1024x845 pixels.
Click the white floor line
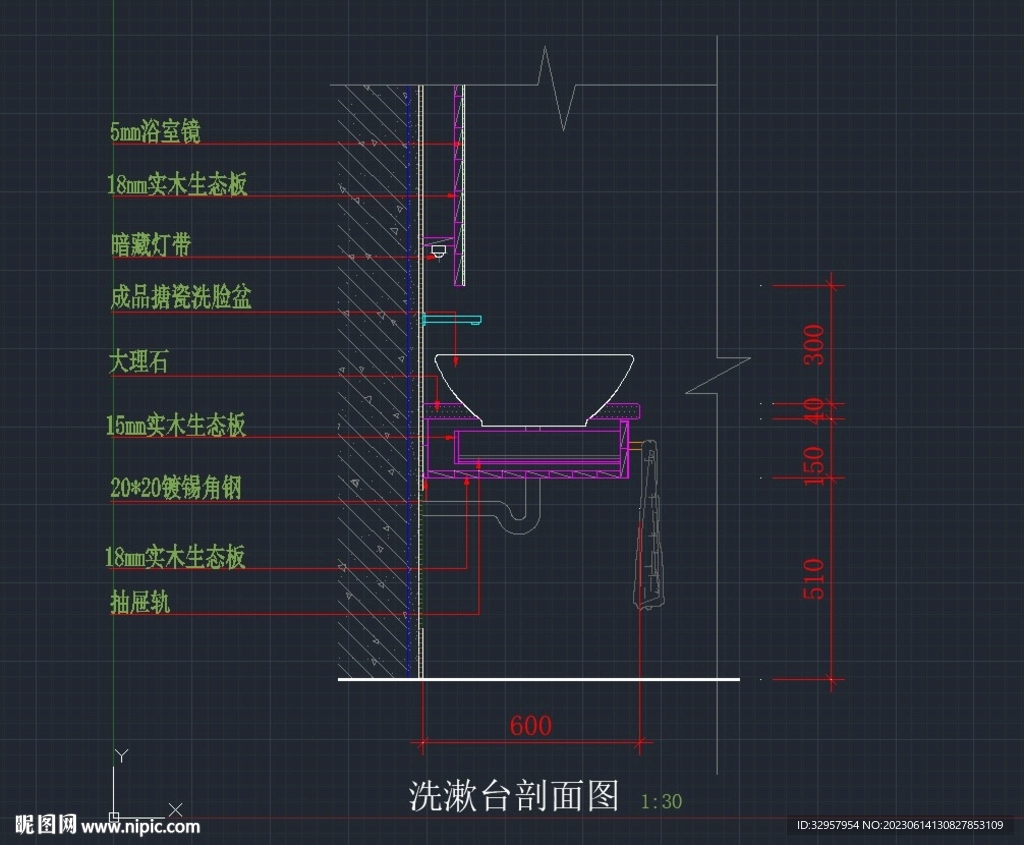point(539,679)
